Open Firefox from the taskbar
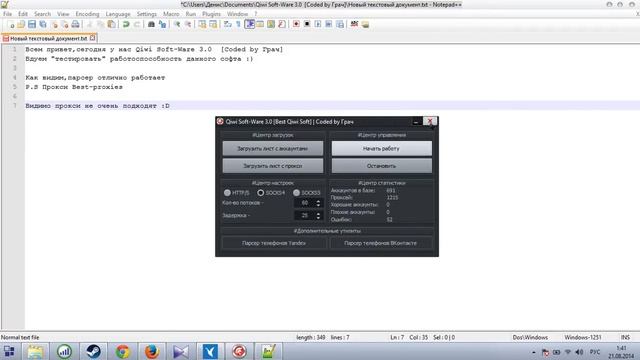The width and height of the screenshot is (640, 360). (x=152, y=351)
